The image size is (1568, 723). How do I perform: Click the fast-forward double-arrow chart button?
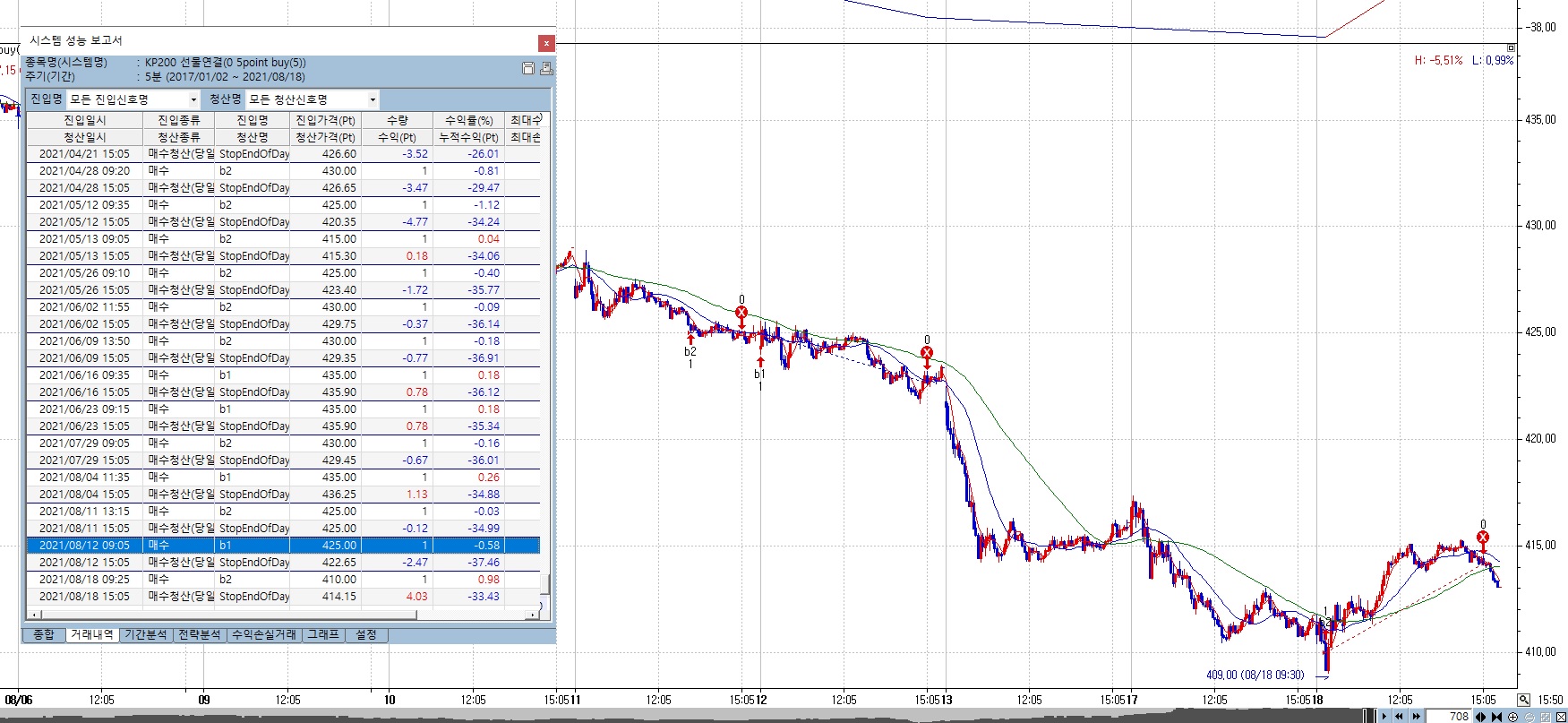tap(1416, 717)
